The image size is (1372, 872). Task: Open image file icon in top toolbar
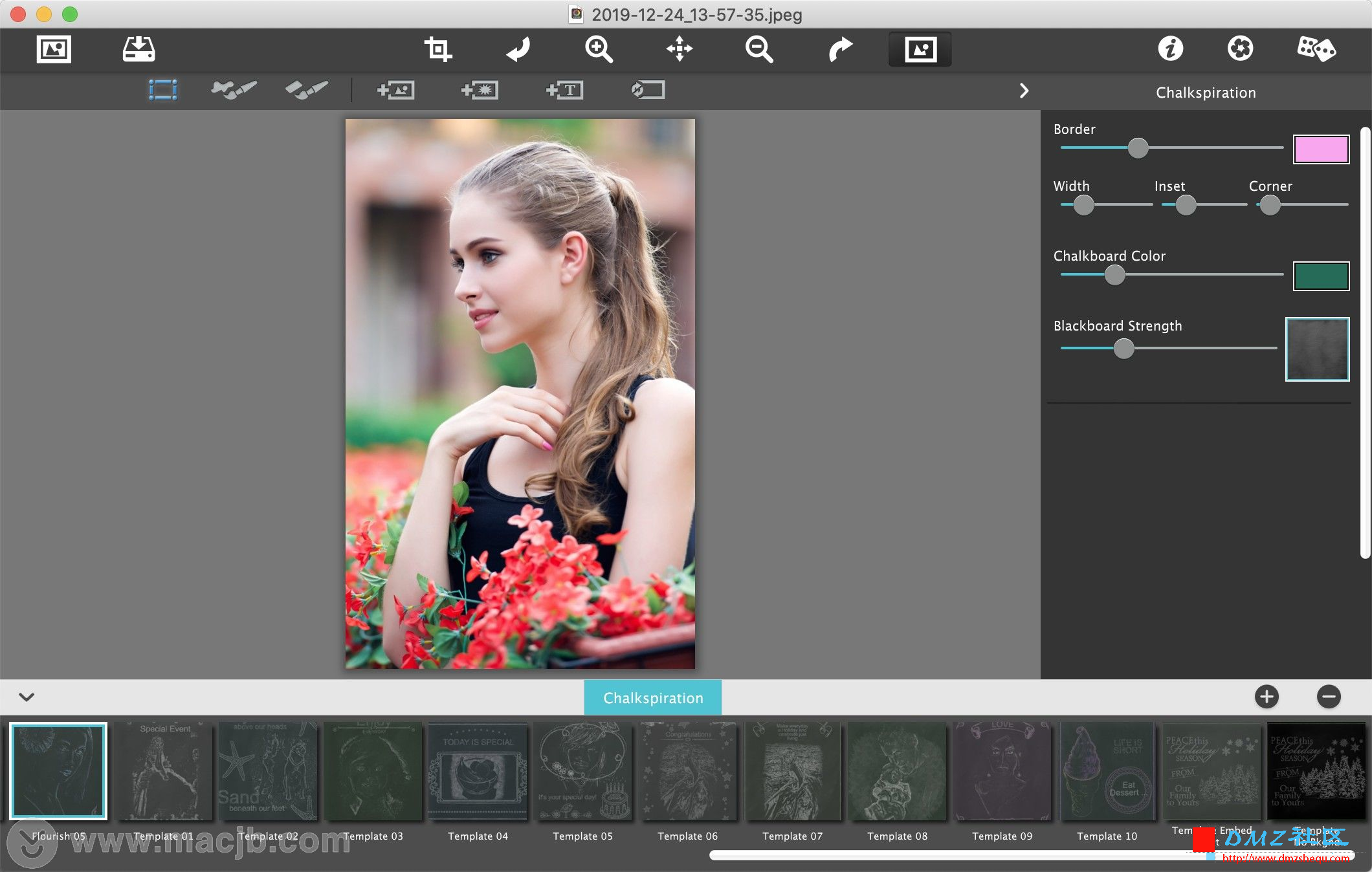[x=54, y=49]
